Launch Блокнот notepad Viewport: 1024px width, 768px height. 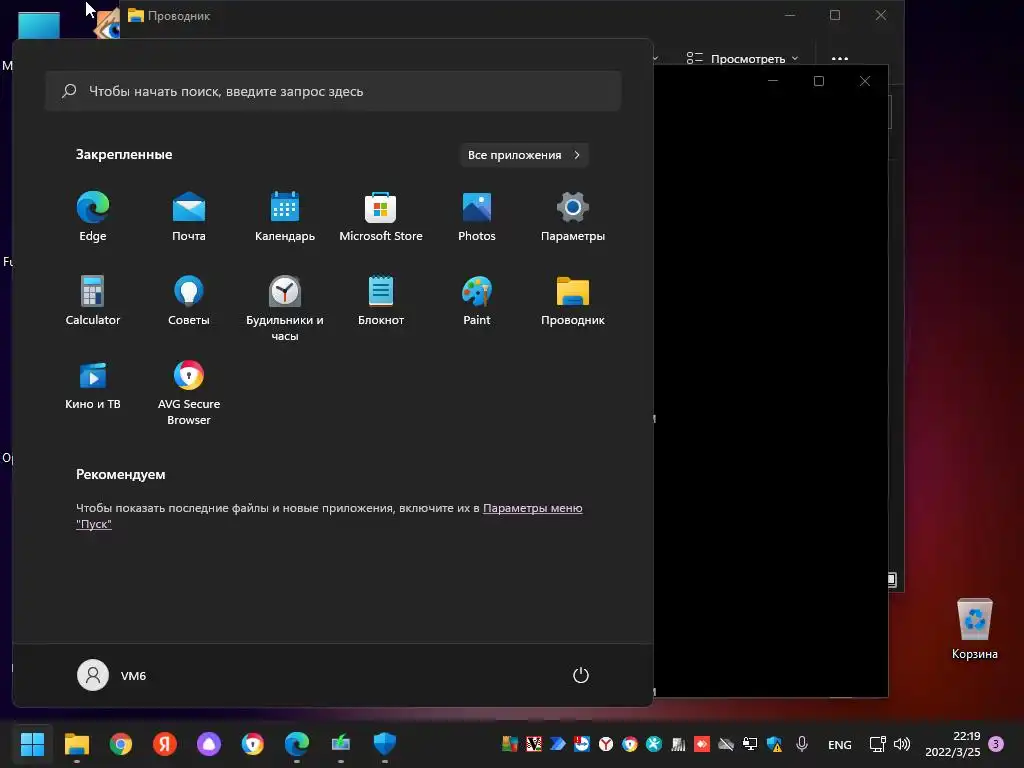tap(381, 301)
